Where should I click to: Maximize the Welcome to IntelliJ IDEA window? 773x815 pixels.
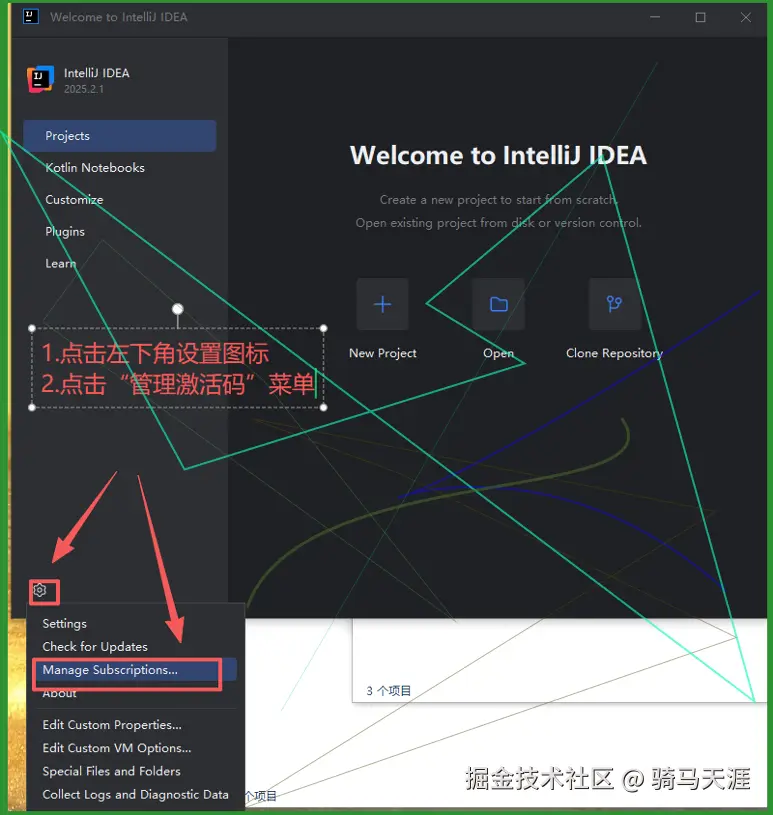pos(701,17)
